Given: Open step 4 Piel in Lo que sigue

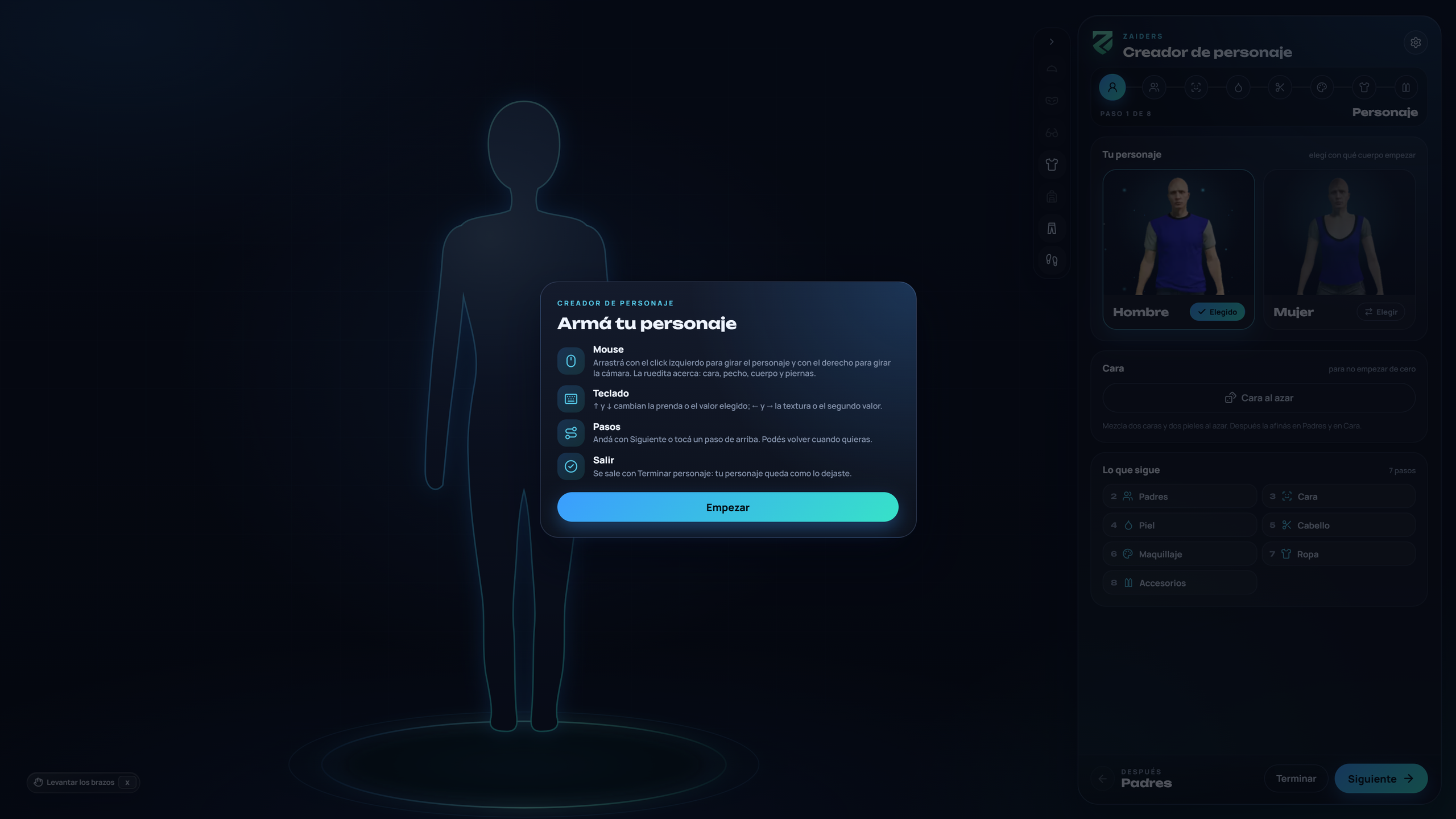Looking at the screenshot, I should pos(1180,525).
